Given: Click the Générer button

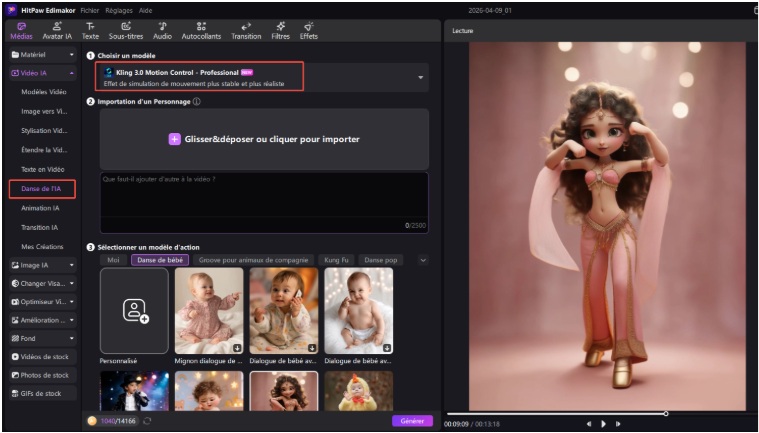Looking at the screenshot, I should tap(411, 421).
